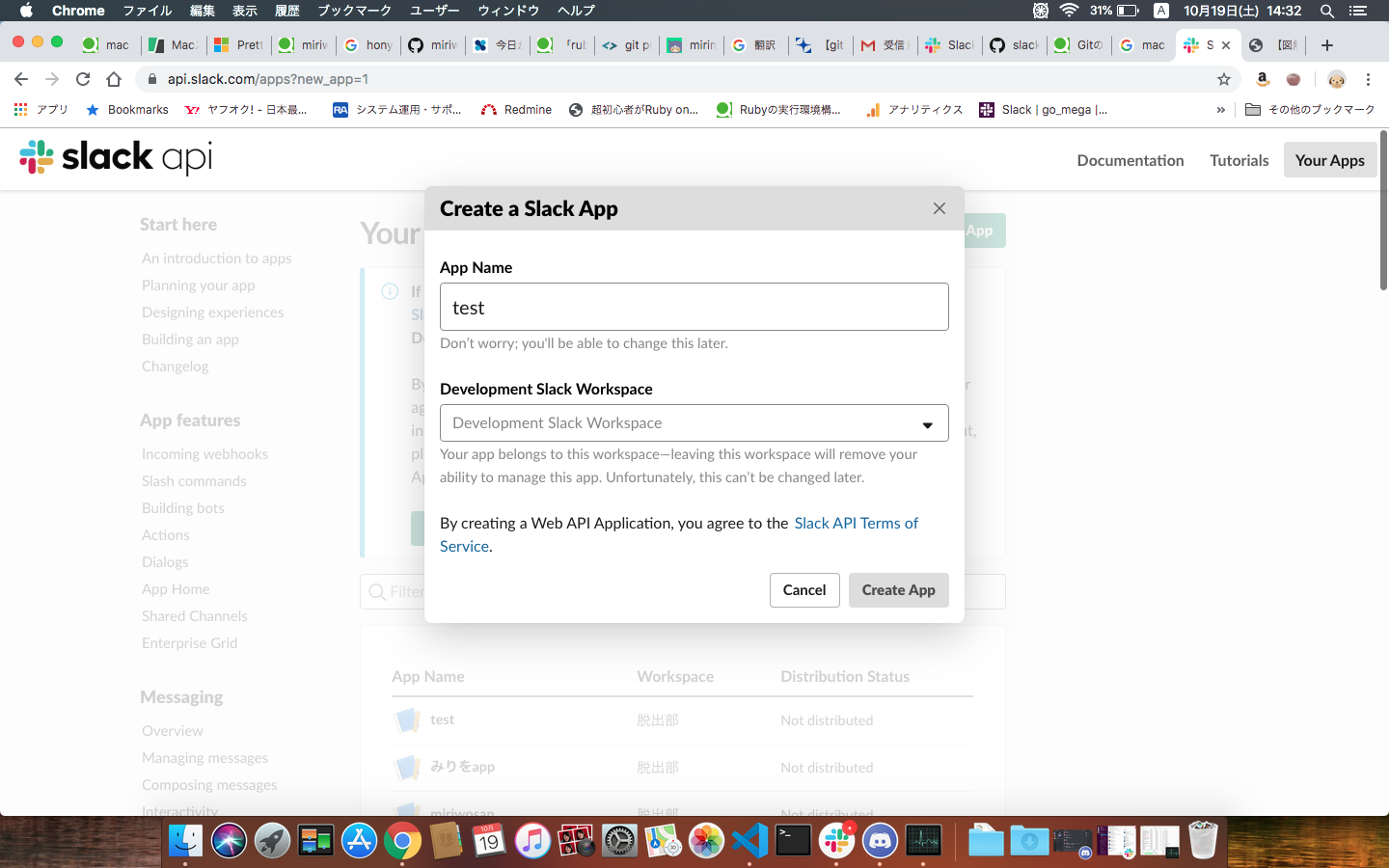Screen dimensions: 1389x868
Task: Open iTunes from the Dock
Action: click(532, 841)
